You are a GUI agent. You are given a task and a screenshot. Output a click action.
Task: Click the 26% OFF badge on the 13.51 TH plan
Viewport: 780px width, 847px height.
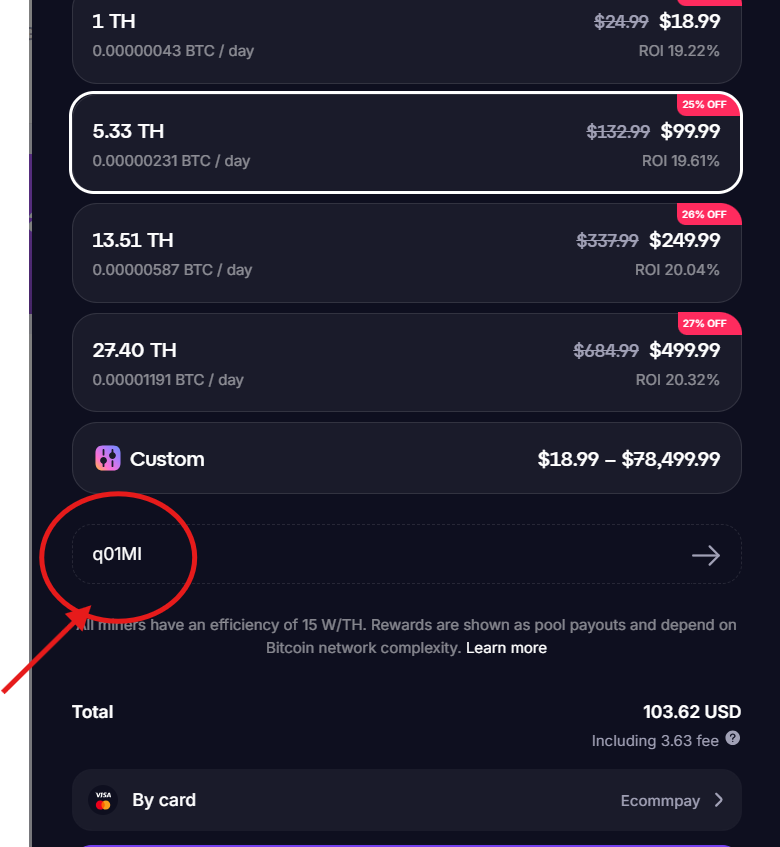[x=707, y=213]
